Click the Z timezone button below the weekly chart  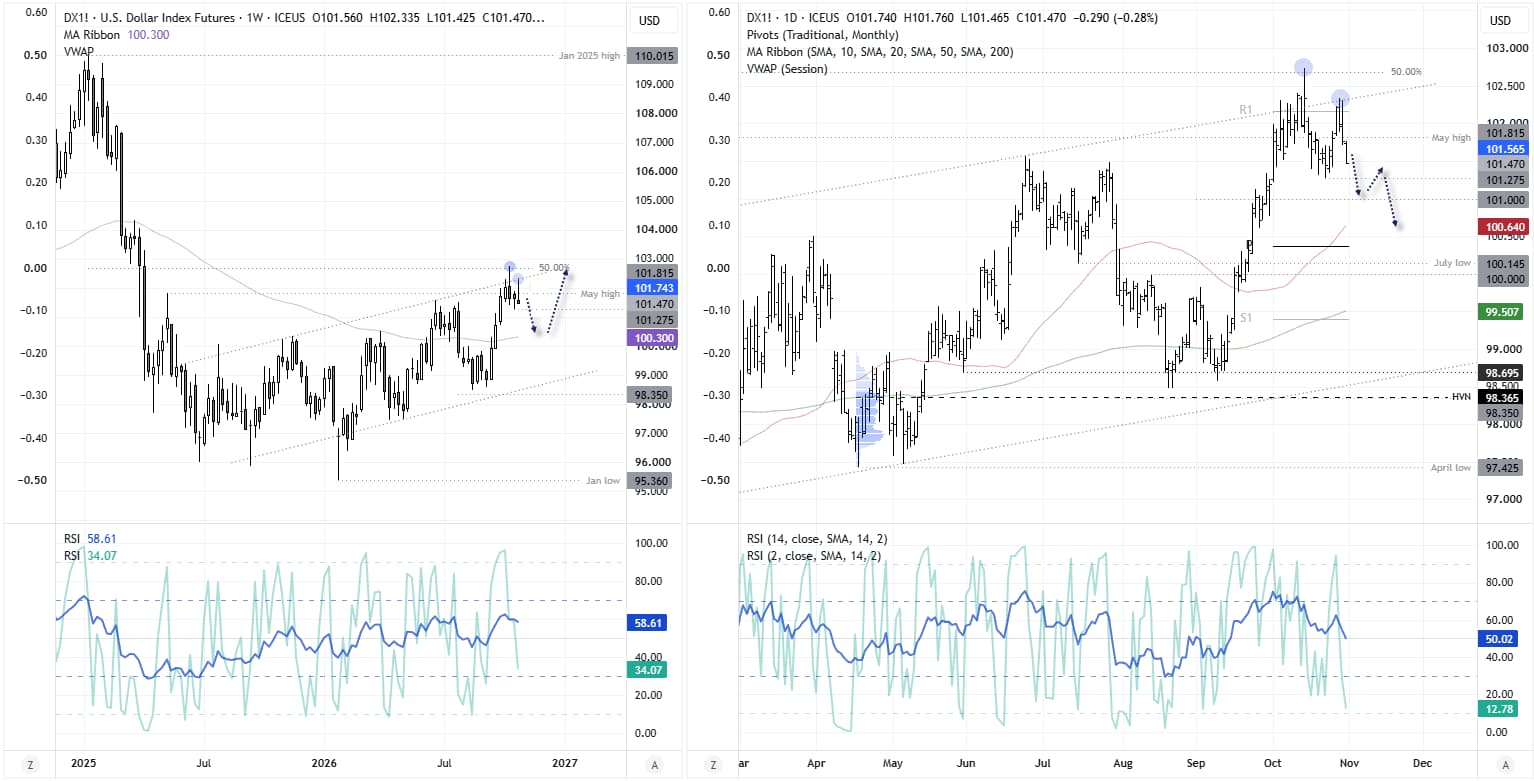30,765
